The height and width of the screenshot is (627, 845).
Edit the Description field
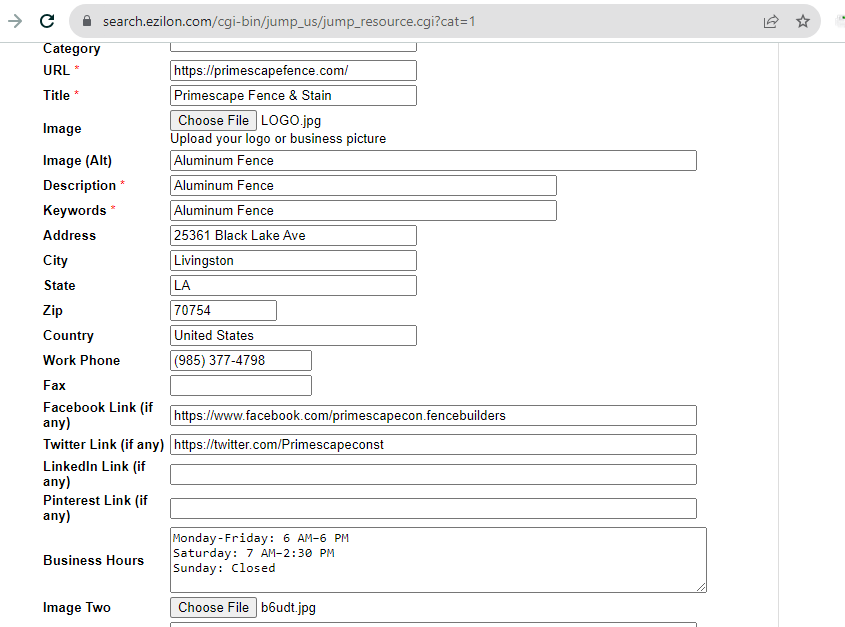click(363, 185)
